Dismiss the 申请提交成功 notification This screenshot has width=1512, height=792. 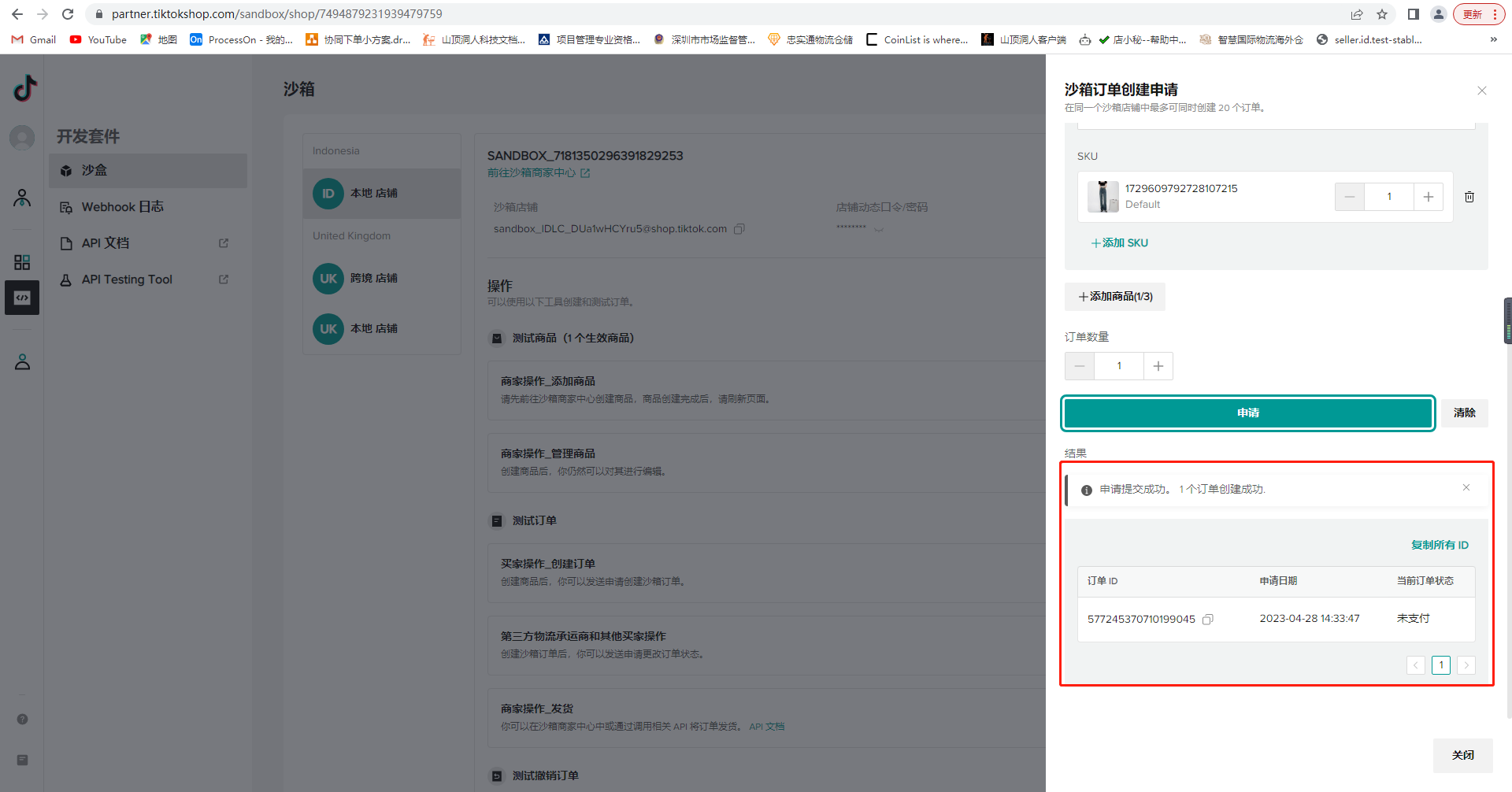[x=1466, y=488]
